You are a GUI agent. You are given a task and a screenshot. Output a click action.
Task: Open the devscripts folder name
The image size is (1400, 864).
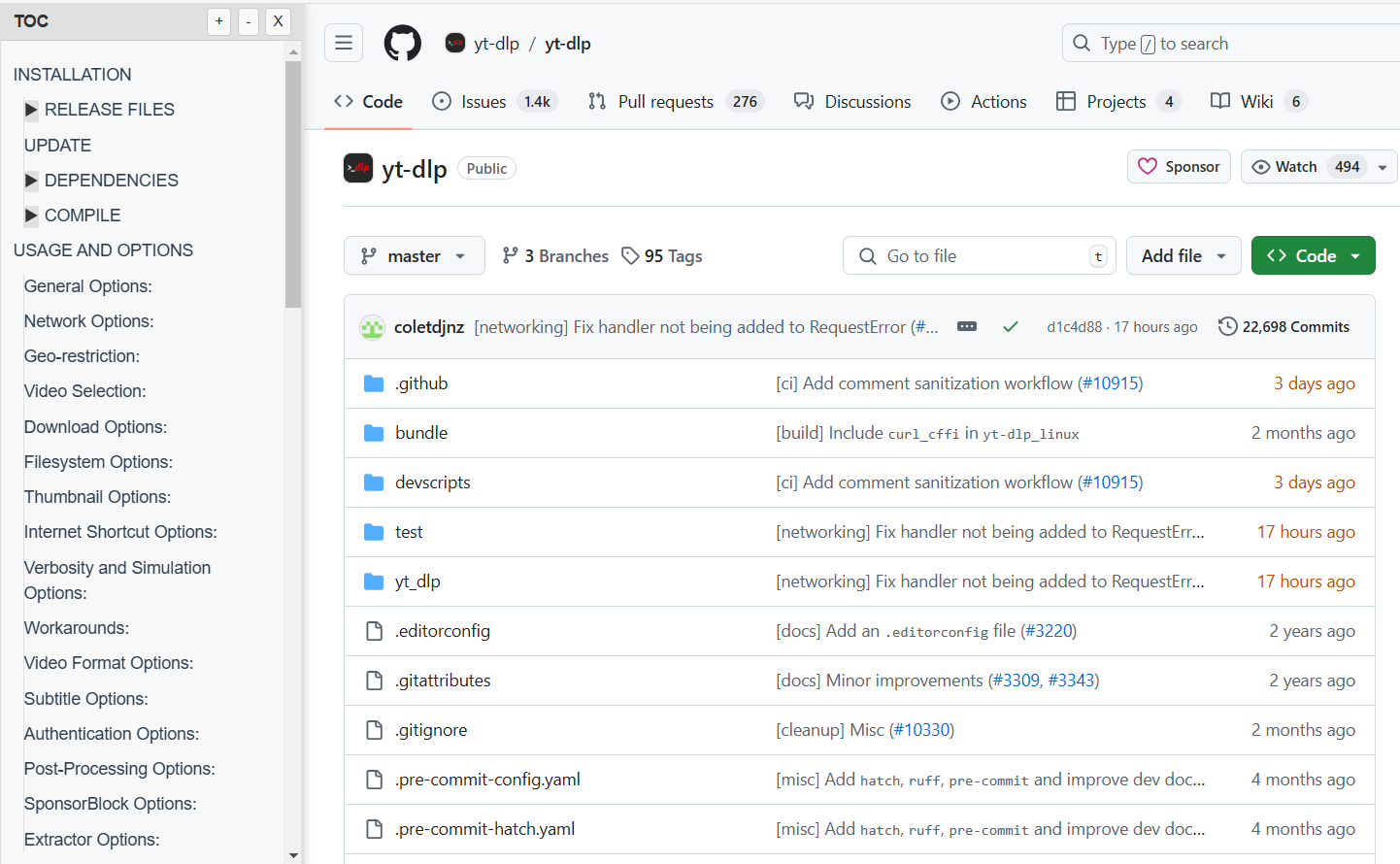[x=433, y=482]
